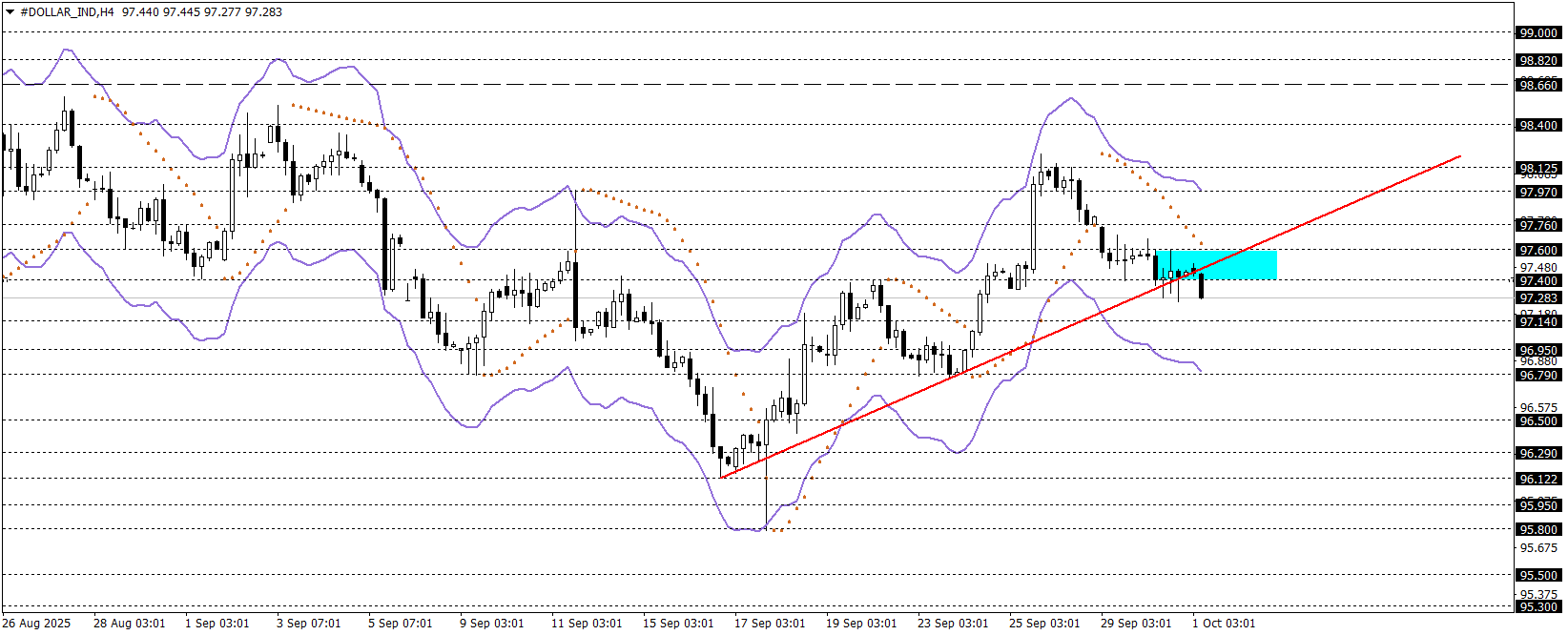Click the 25 Sep 03:01 time label
The image size is (1568, 635).
pyautogui.click(x=1044, y=624)
